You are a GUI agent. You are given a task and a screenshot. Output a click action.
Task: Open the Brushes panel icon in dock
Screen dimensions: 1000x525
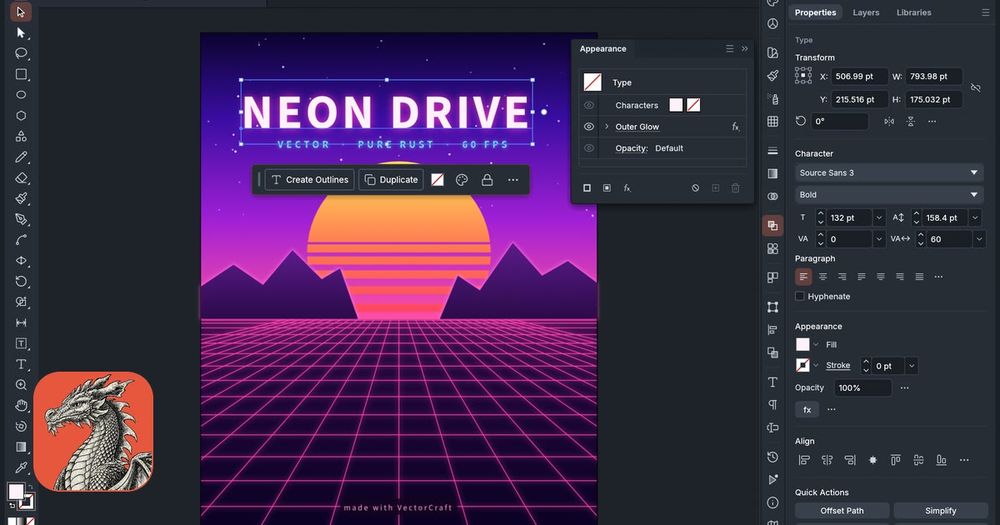click(x=772, y=76)
